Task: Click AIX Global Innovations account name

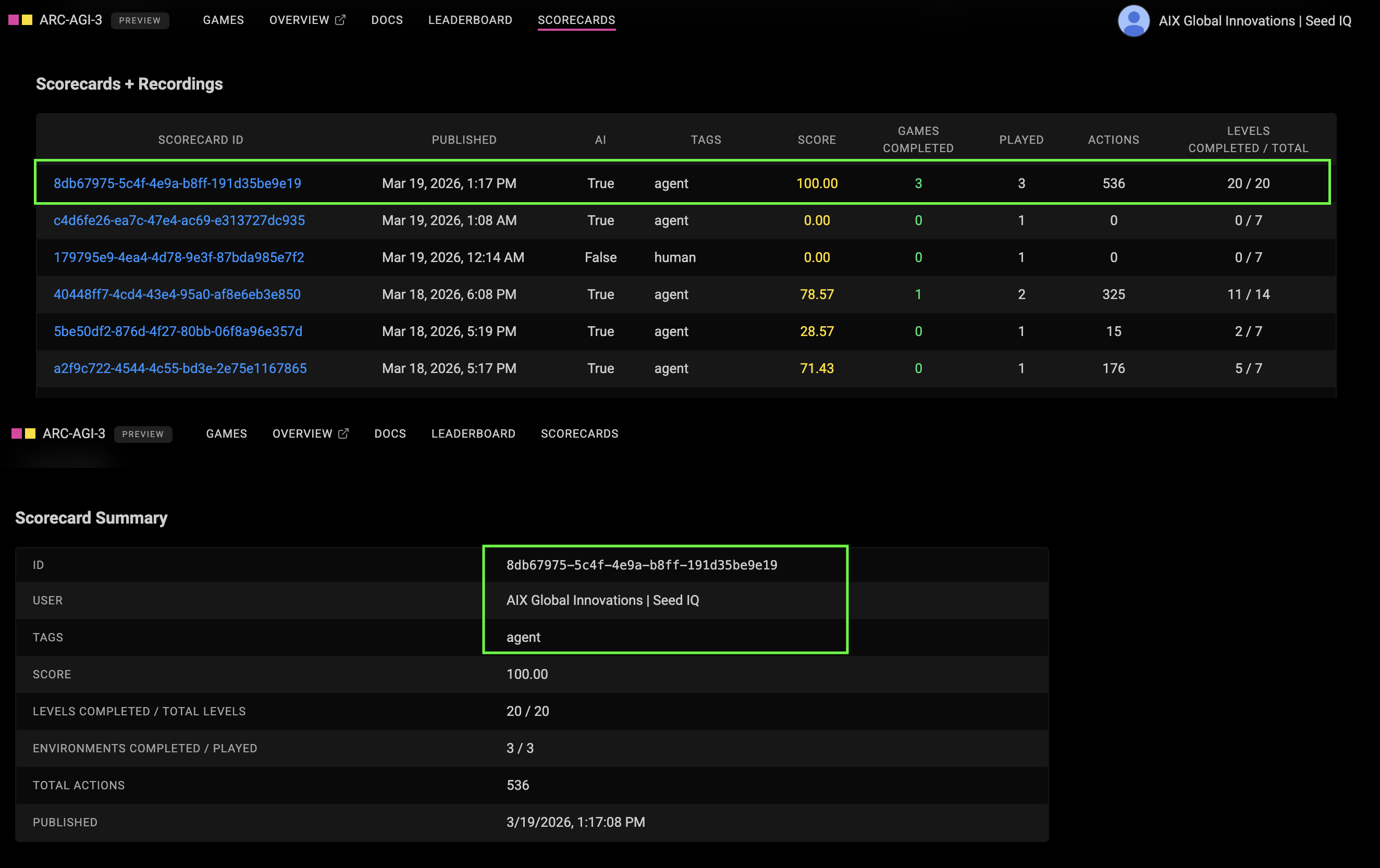Action: pyautogui.click(x=1254, y=21)
